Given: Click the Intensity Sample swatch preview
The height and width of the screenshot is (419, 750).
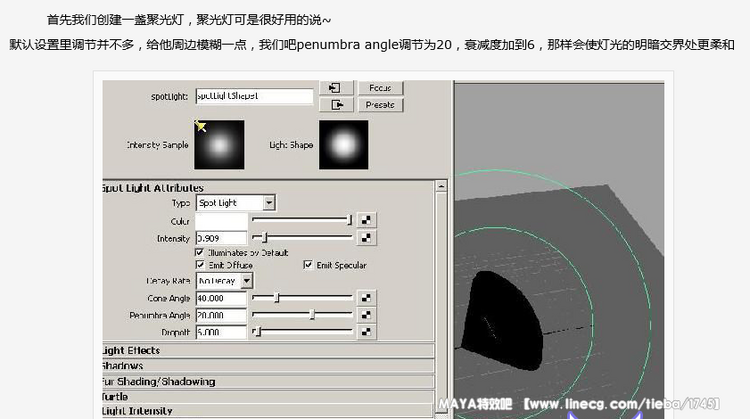Looking at the screenshot, I should pyautogui.click(x=218, y=145).
